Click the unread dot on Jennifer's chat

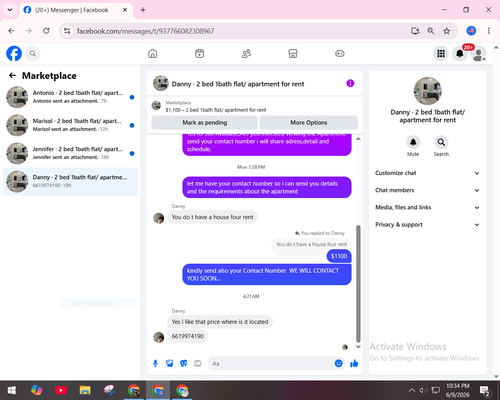pos(132,154)
